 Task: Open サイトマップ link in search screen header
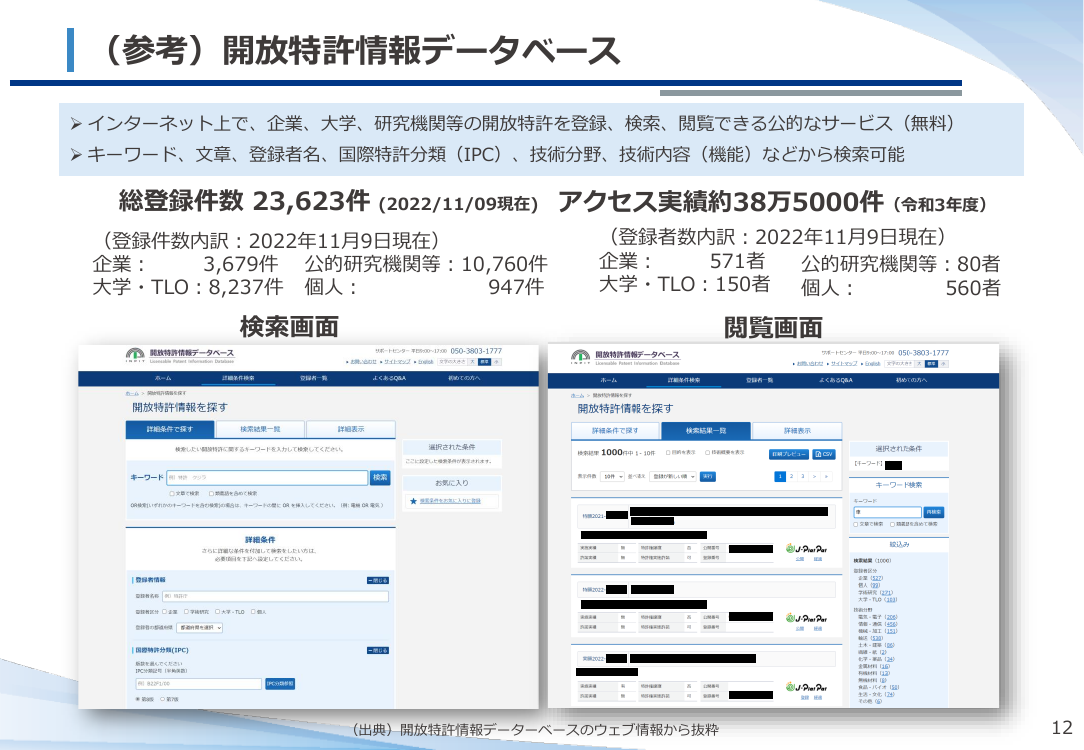(398, 362)
